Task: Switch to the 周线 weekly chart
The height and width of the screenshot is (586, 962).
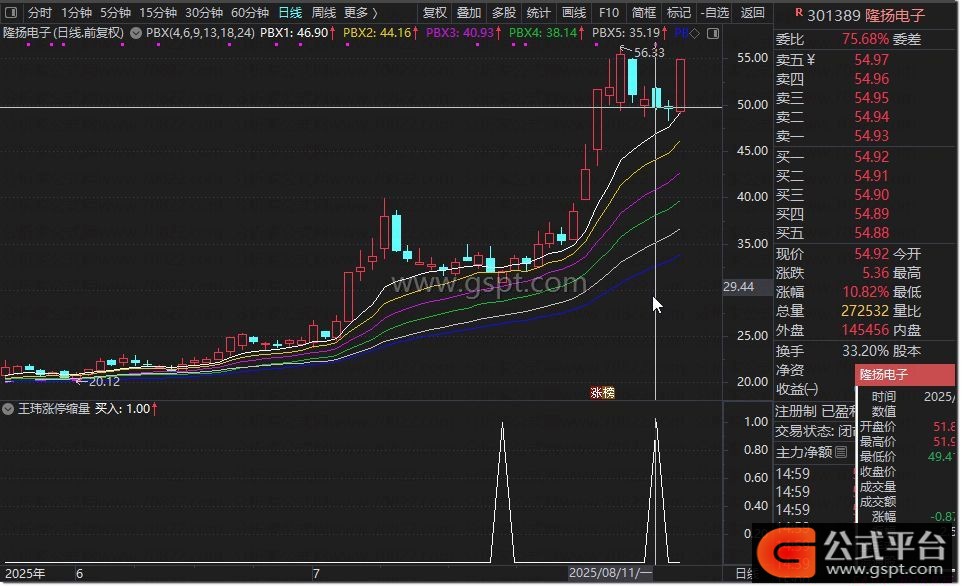Action: (324, 12)
